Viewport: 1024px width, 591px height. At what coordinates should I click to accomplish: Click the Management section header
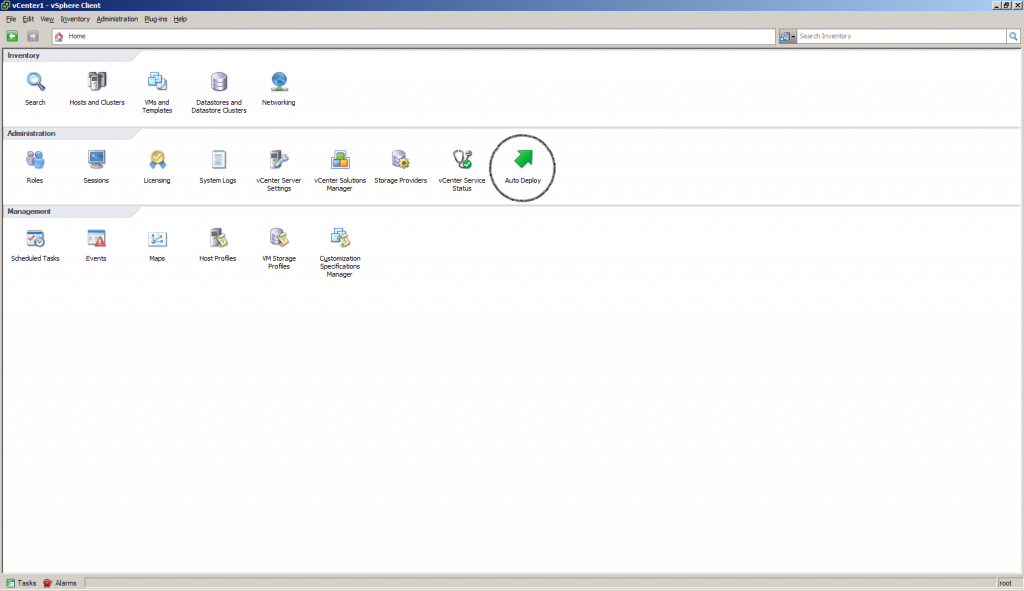(29, 212)
